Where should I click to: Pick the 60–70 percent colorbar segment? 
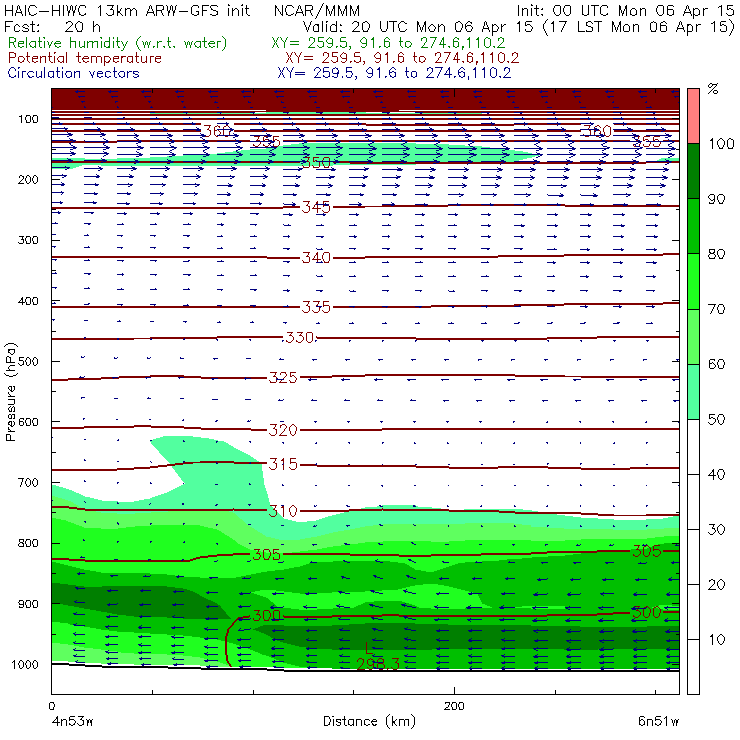pyautogui.click(x=693, y=336)
